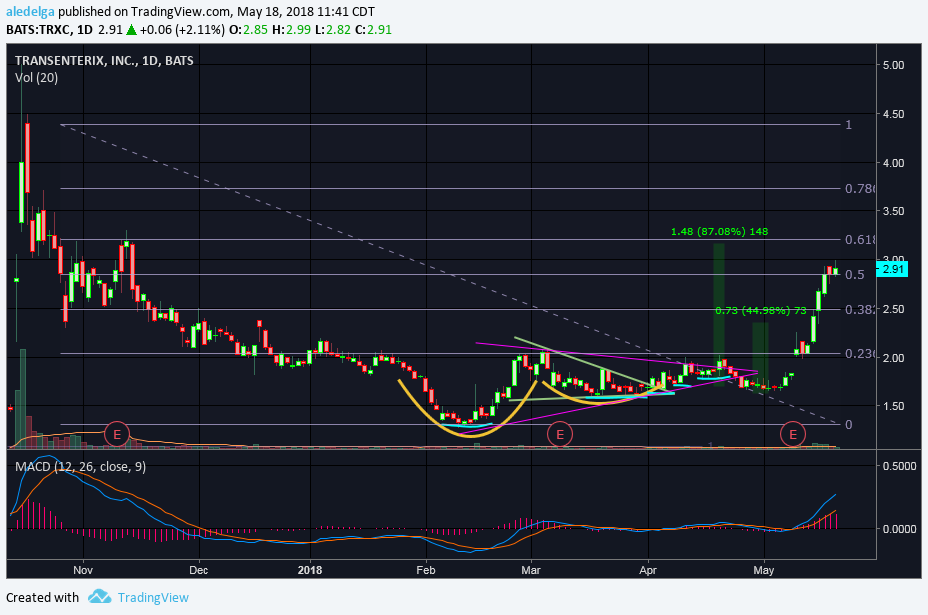This screenshot has height=615, width=928.
Task: Click the Fibonacci 0 level label
Action: coord(849,424)
